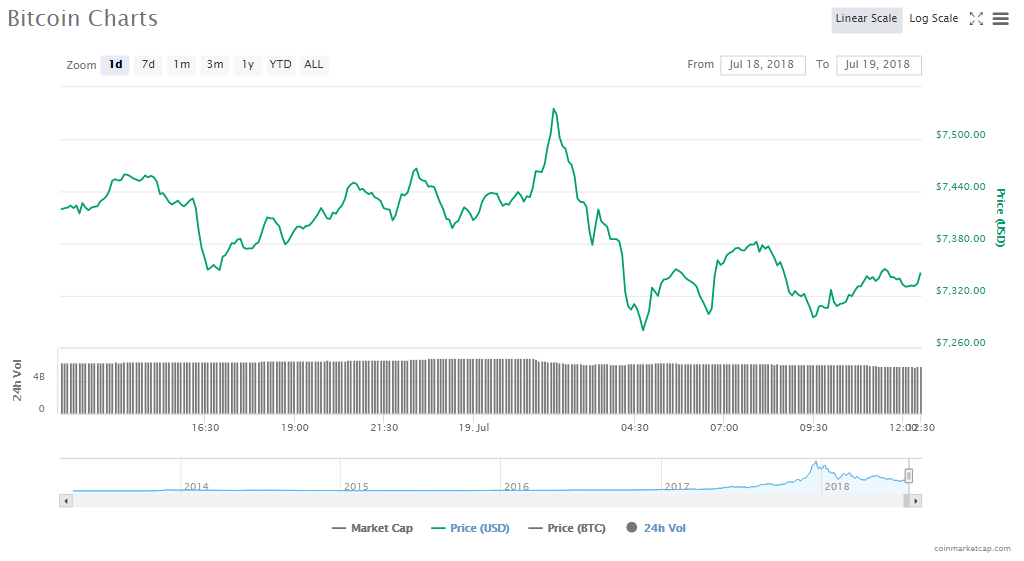Choose the 1y zoom option
This screenshot has height=561, width=1024.
click(x=247, y=65)
